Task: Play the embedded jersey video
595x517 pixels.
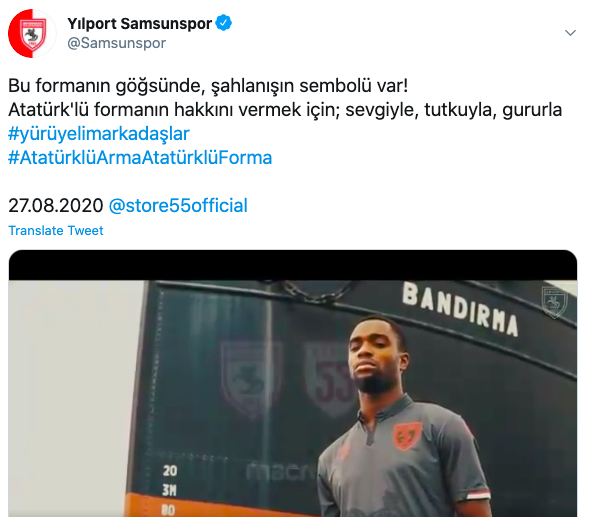Action: click(x=293, y=383)
